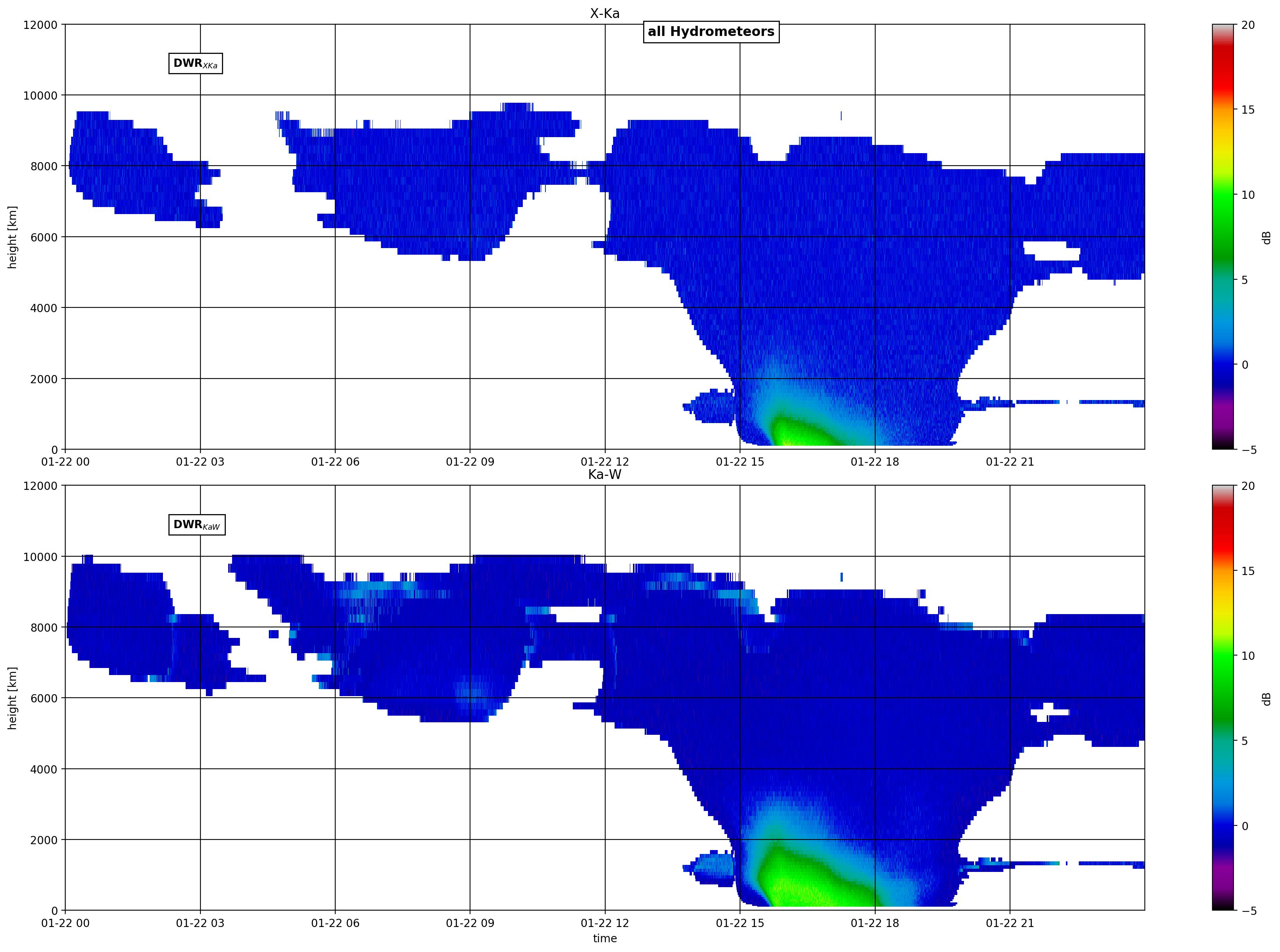
Task: Click top plot tick '01-22 09'
Action: pos(470,462)
